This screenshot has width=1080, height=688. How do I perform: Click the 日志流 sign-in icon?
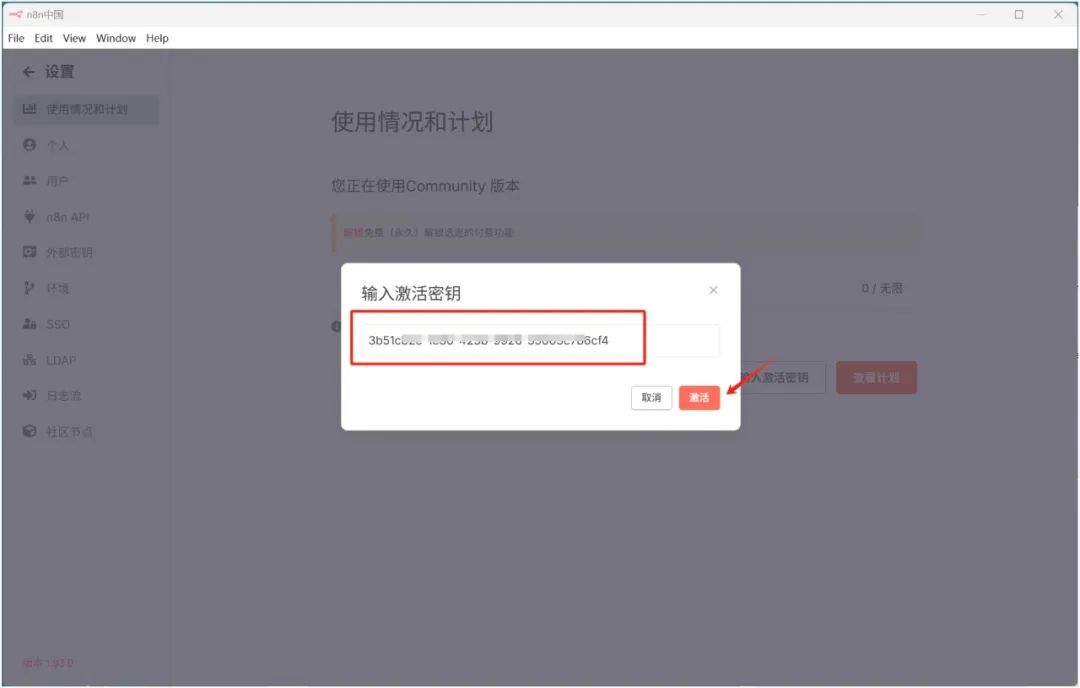[x=30, y=395]
